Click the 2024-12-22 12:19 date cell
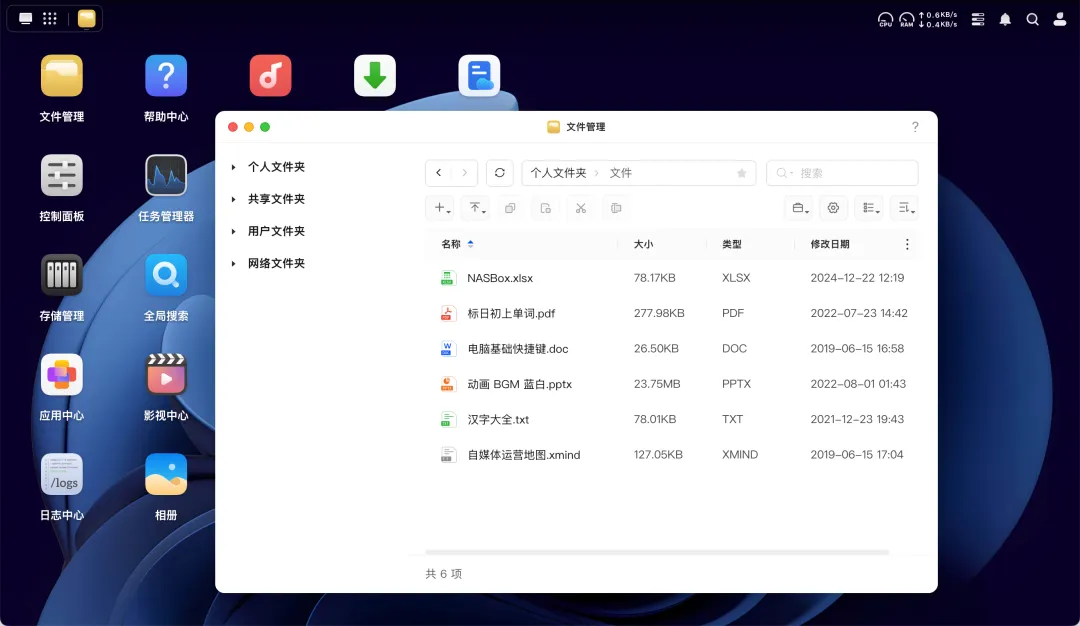The height and width of the screenshot is (626, 1080). click(x=857, y=278)
